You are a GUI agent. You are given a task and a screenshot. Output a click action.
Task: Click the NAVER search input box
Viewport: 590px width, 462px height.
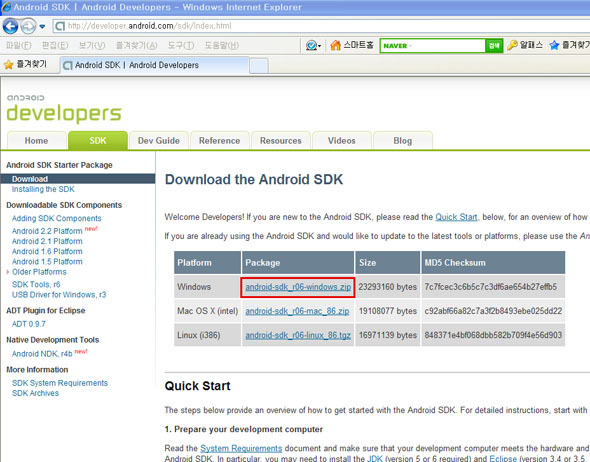pos(432,46)
